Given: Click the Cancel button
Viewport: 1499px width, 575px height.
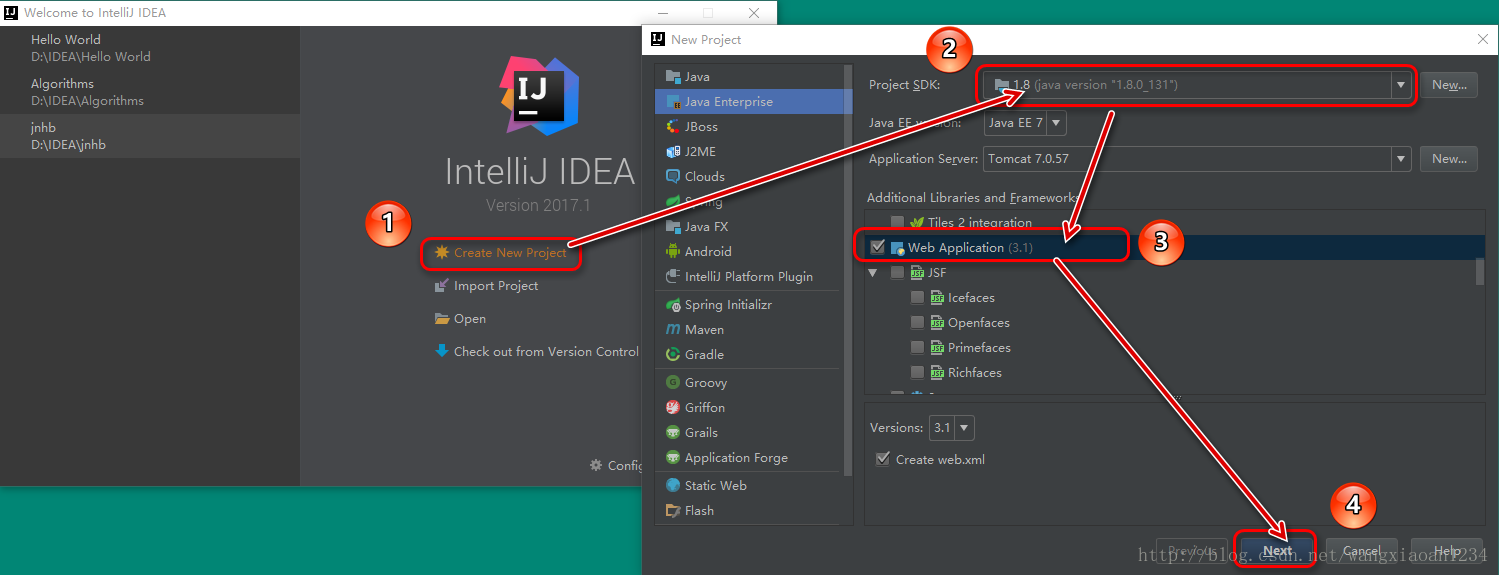Looking at the screenshot, I should (x=1362, y=551).
